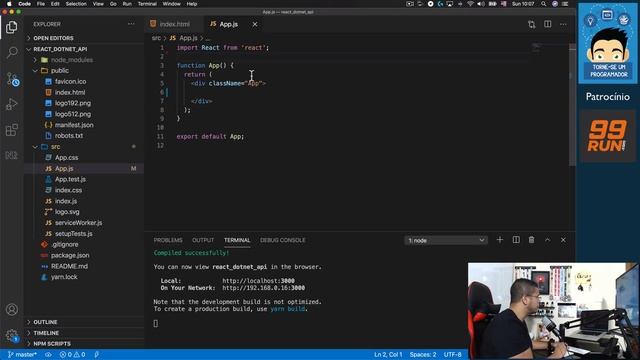This screenshot has width=640, height=360.
Task: Open the Manage gear icon
Action: (x=12, y=336)
